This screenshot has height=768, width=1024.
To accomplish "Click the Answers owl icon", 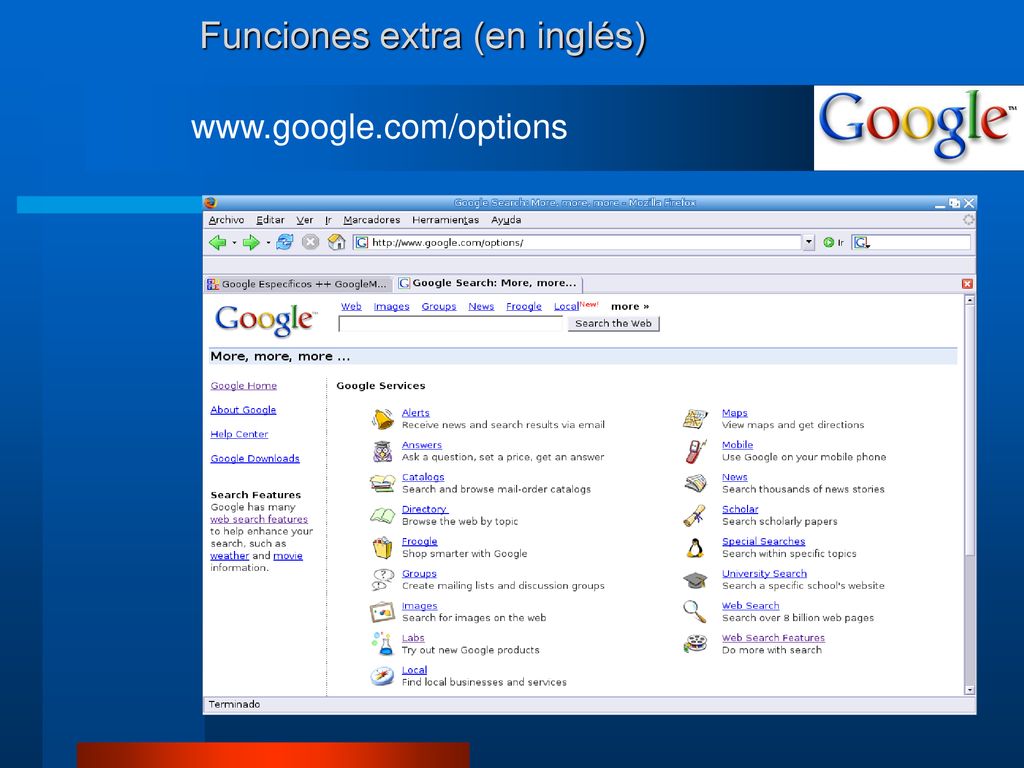I will point(383,451).
